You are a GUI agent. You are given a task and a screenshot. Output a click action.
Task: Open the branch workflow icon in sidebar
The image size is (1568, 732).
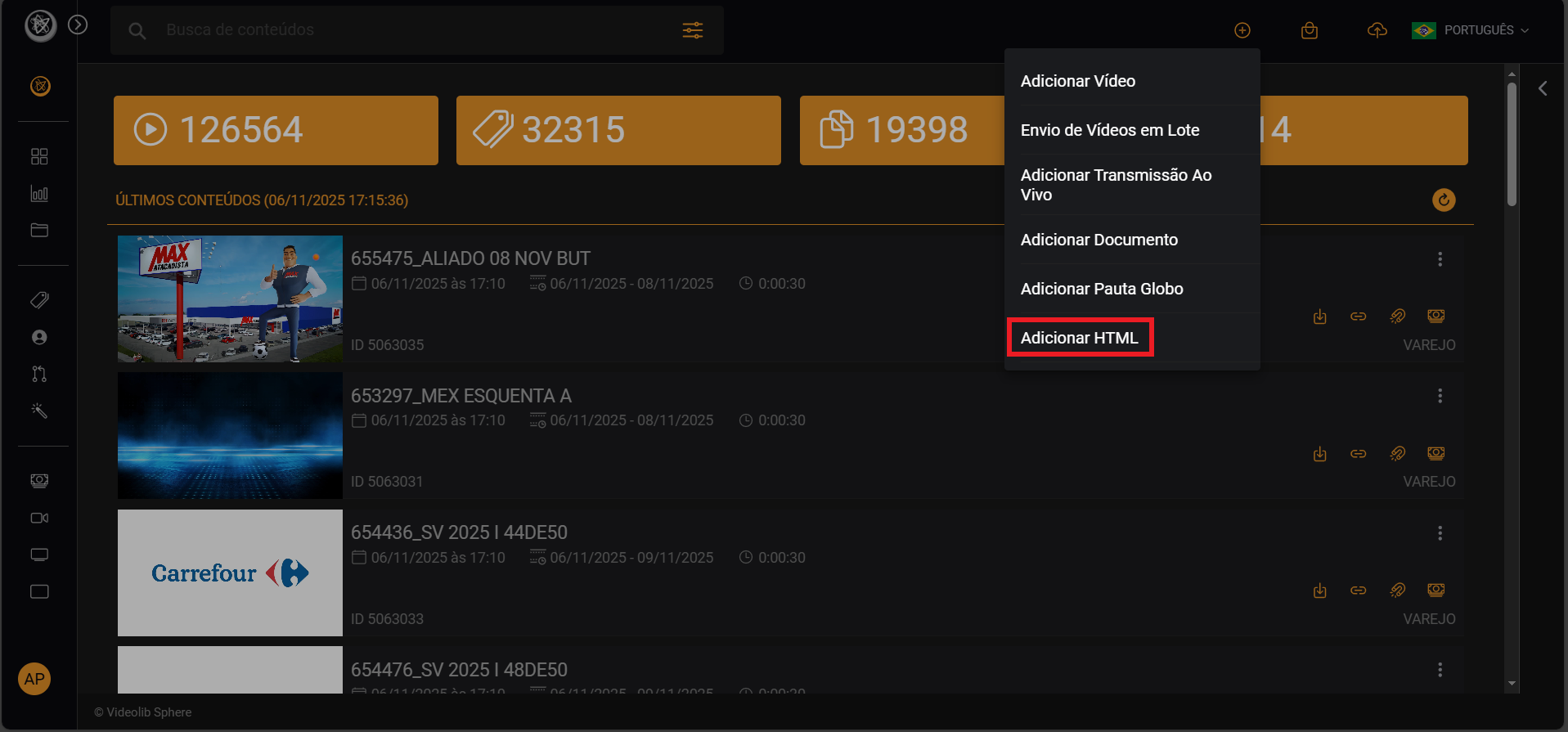(x=39, y=374)
